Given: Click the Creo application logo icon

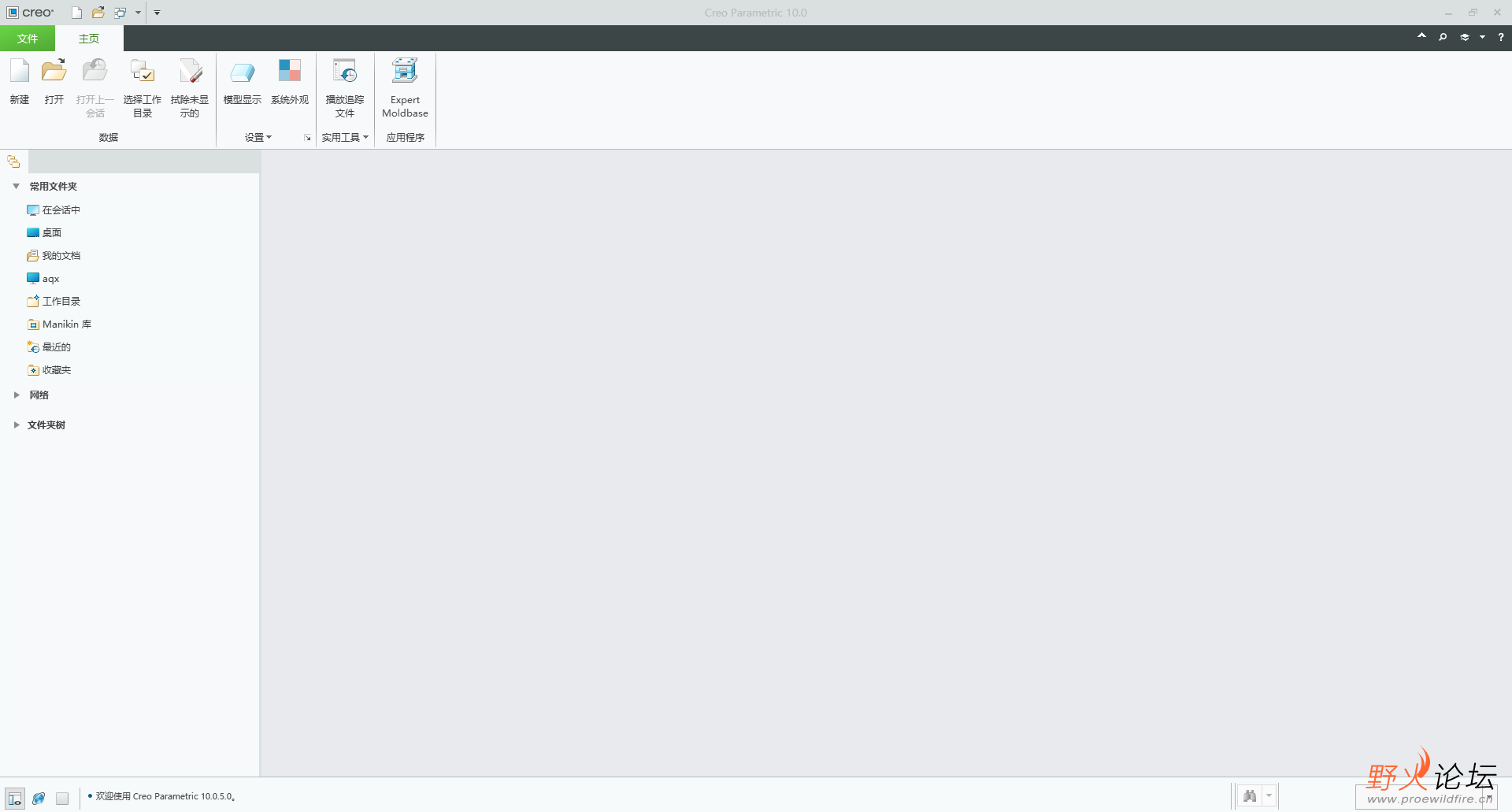Looking at the screenshot, I should pos(13,13).
